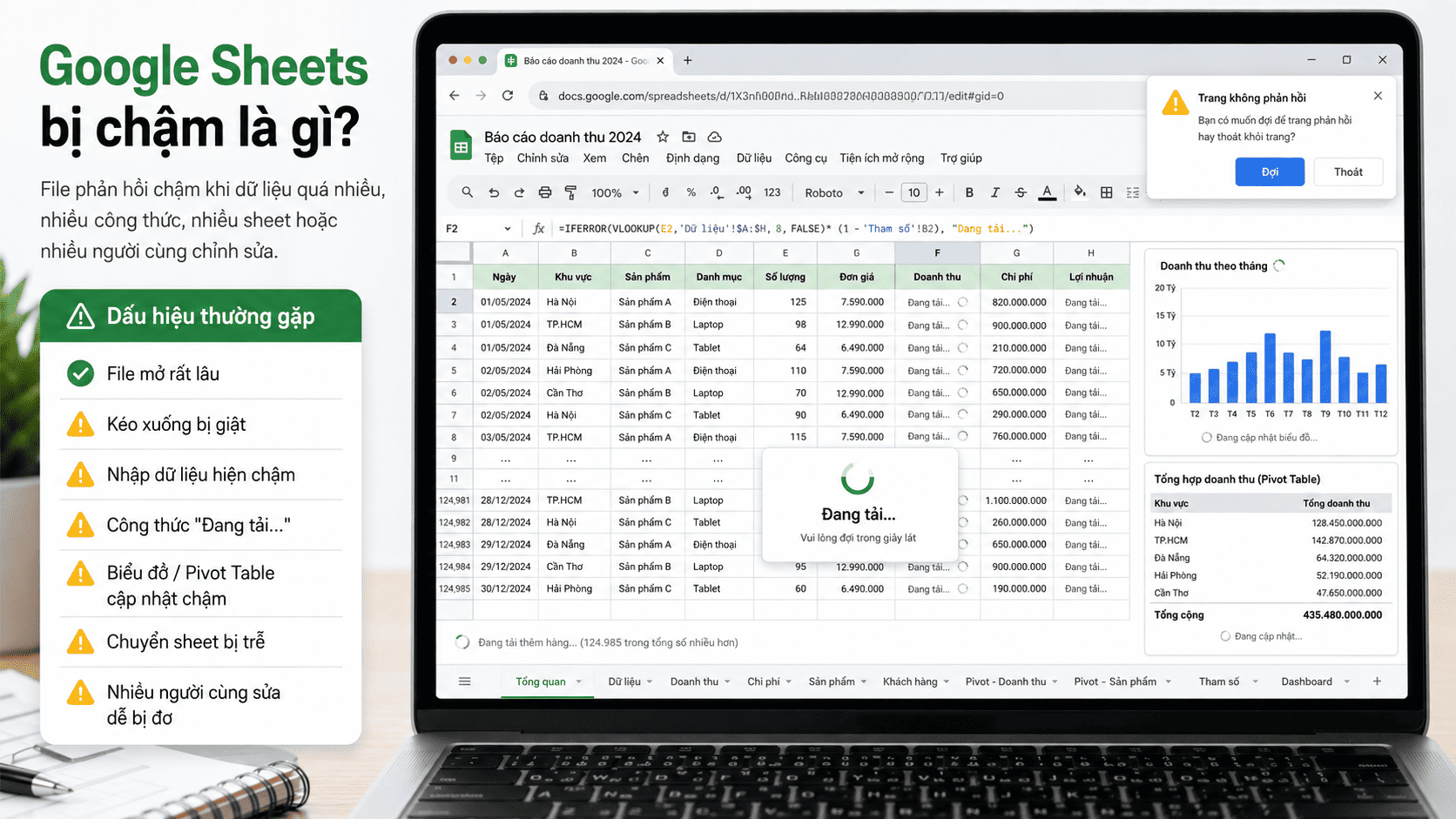The image size is (1456, 819).
Task: Format selection as percent
Action: 691,192
